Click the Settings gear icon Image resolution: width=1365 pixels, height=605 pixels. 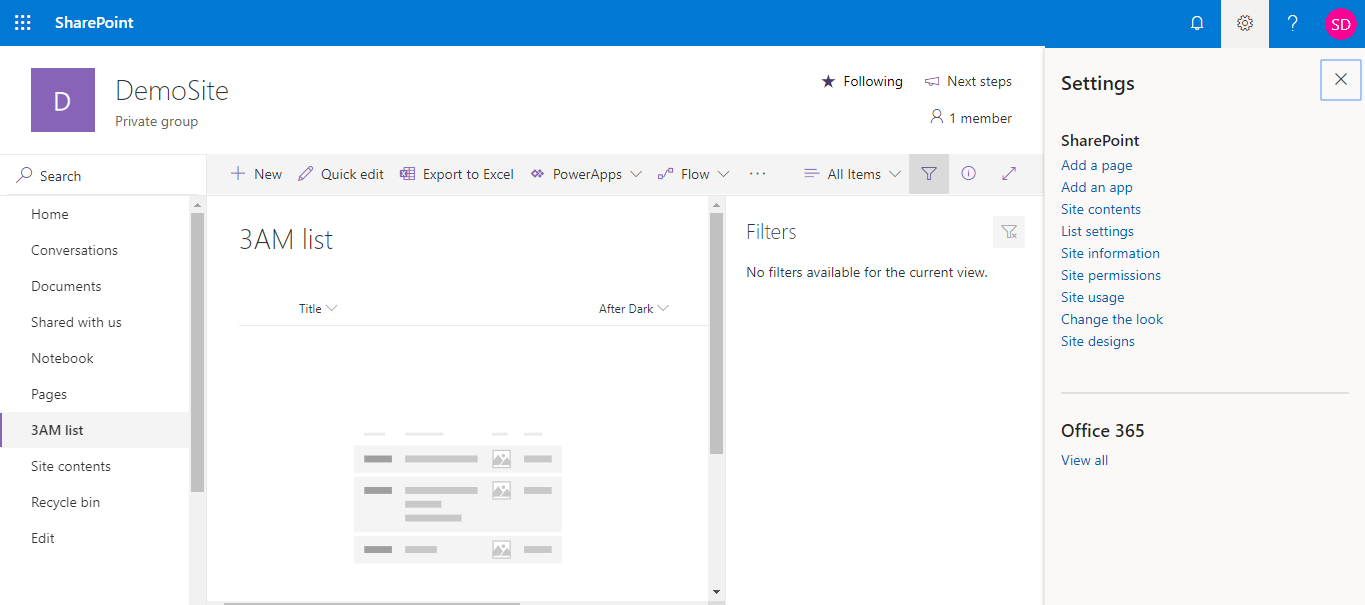tap(1243, 22)
